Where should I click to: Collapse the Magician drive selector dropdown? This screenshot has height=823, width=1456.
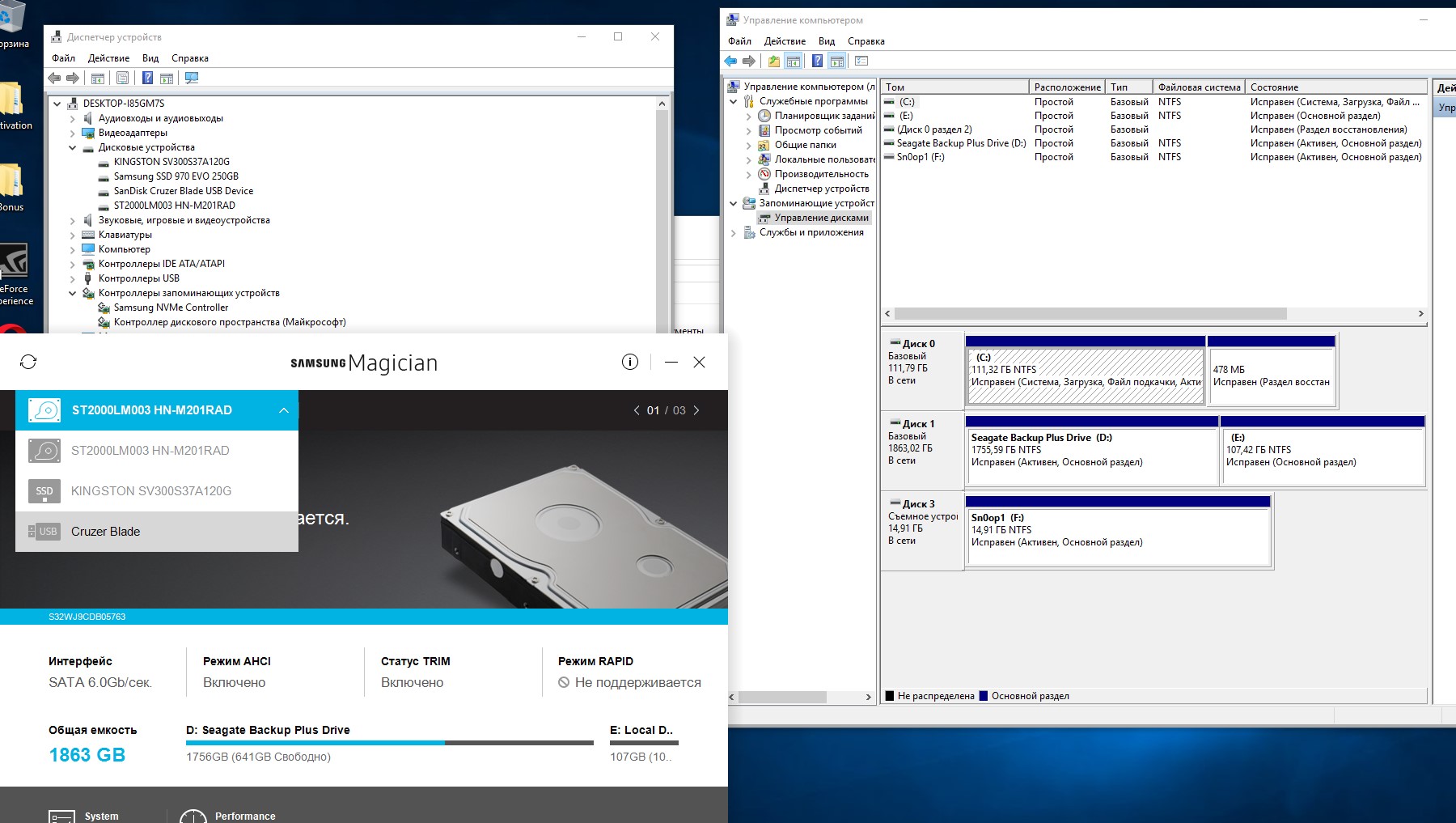(284, 410)
